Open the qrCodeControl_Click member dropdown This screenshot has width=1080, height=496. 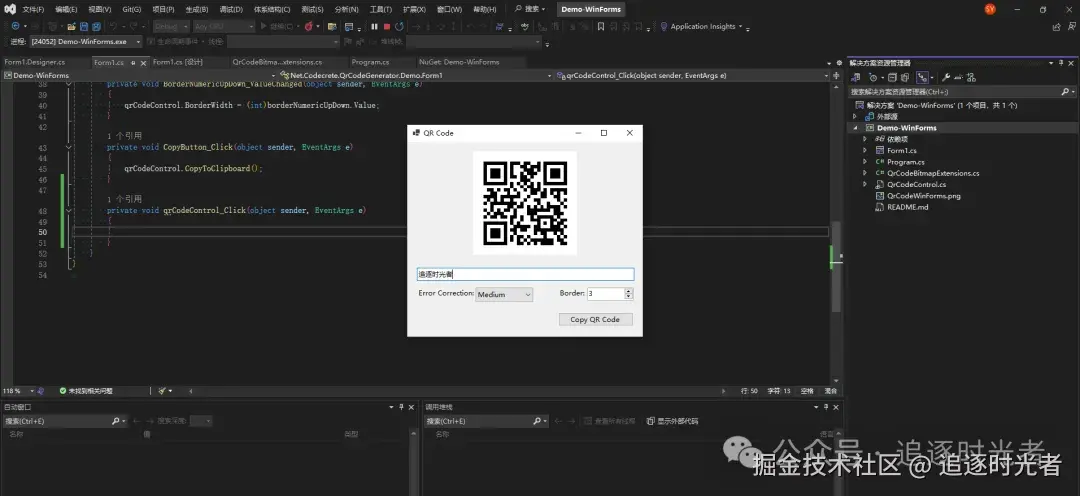point(691,76)
